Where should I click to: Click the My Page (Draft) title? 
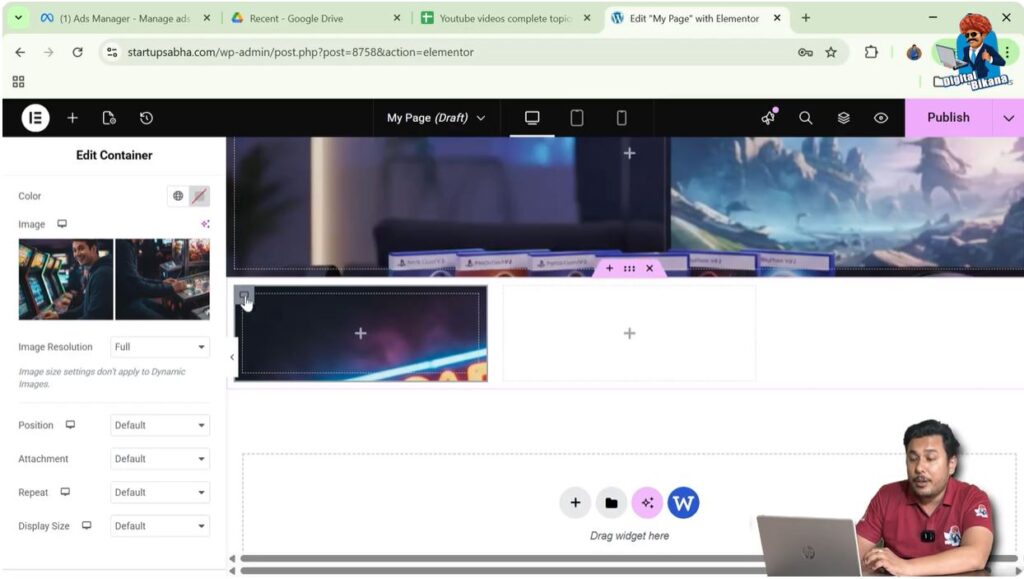click(x=435, y=118)
